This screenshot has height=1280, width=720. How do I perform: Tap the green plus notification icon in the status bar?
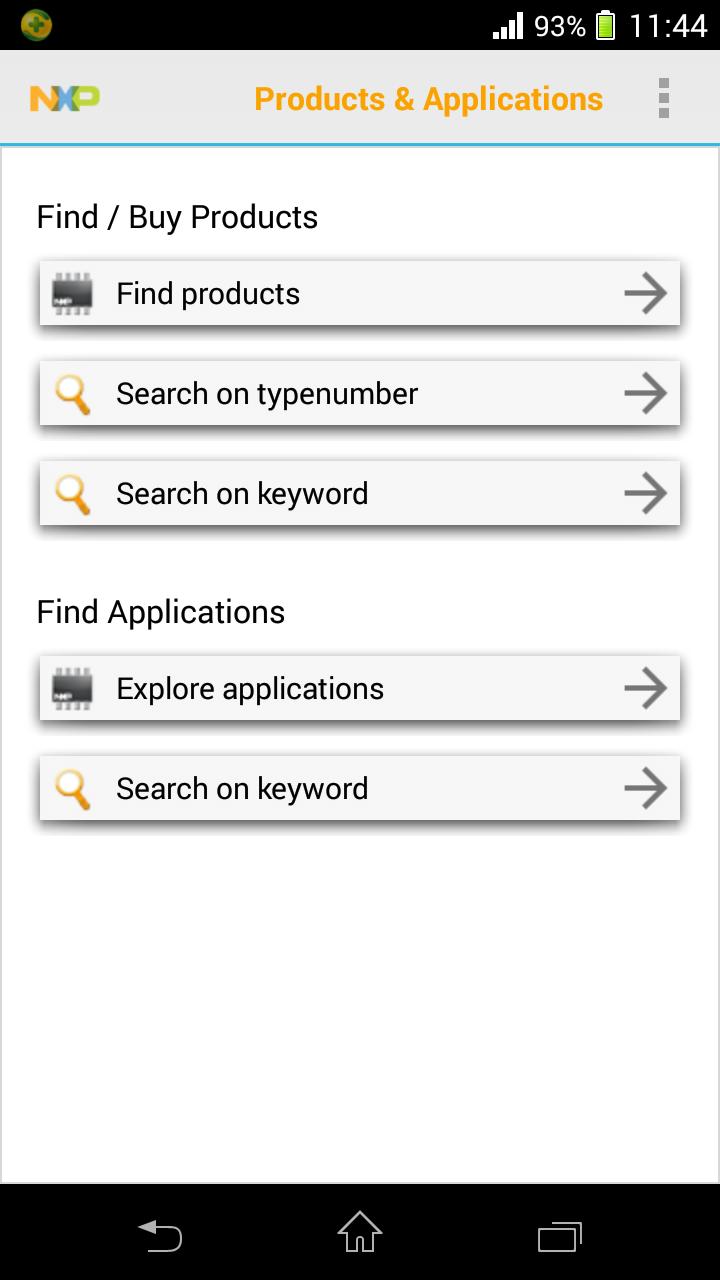(36, 25)
